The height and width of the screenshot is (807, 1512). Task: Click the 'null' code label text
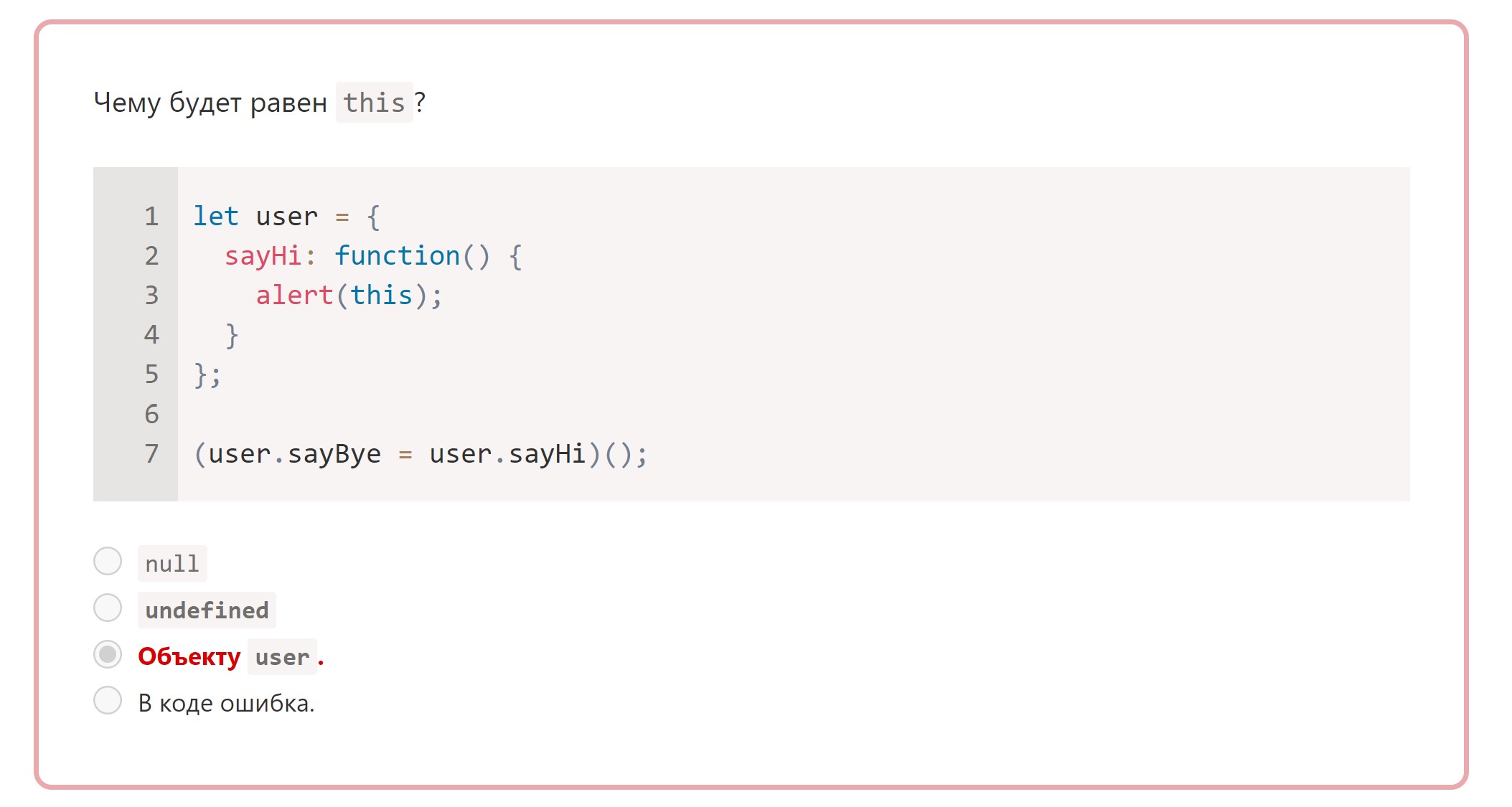(172, 563)
